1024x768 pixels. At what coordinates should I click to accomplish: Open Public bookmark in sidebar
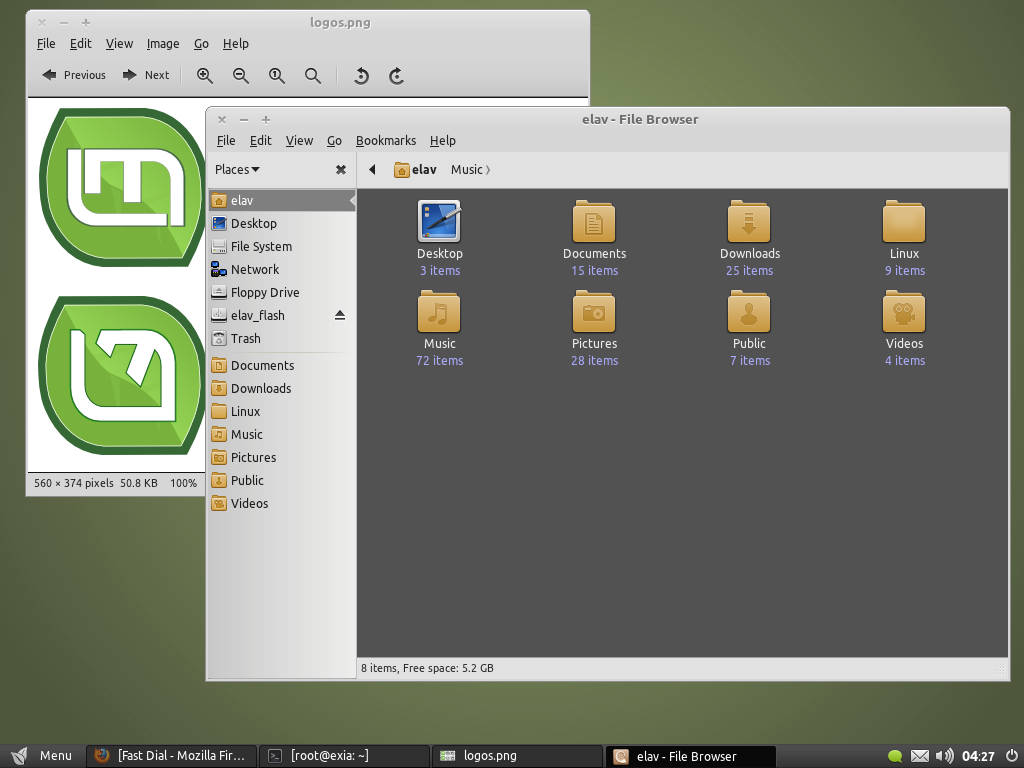(282, 481)
